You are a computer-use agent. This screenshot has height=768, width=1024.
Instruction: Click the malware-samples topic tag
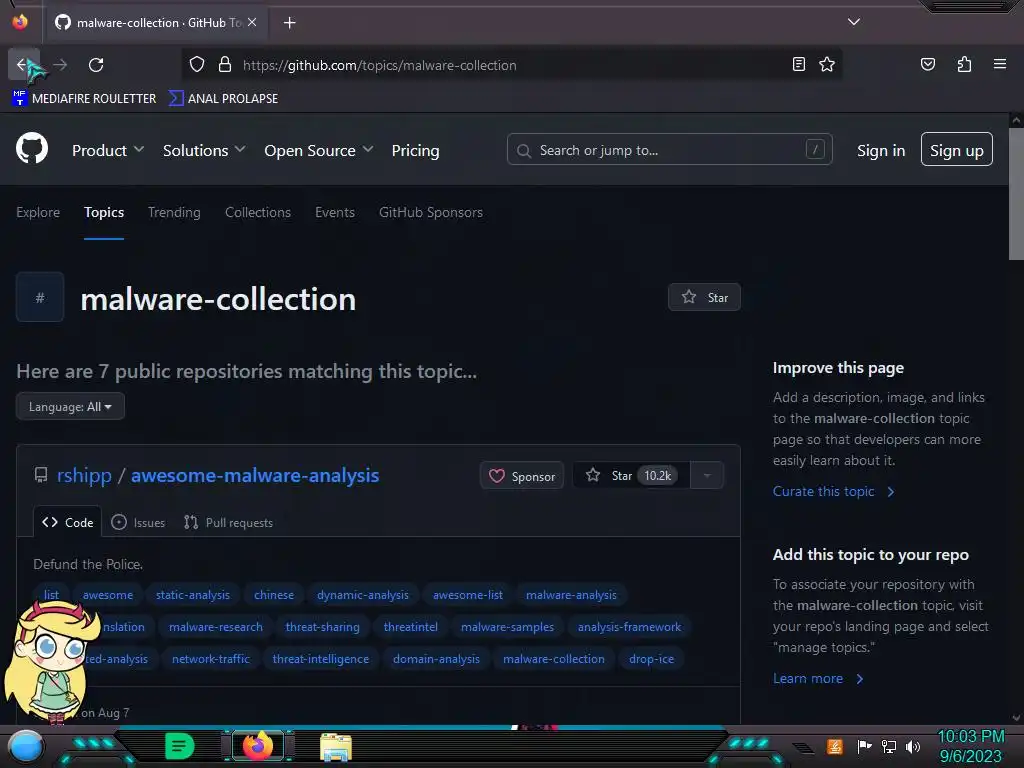507,627
